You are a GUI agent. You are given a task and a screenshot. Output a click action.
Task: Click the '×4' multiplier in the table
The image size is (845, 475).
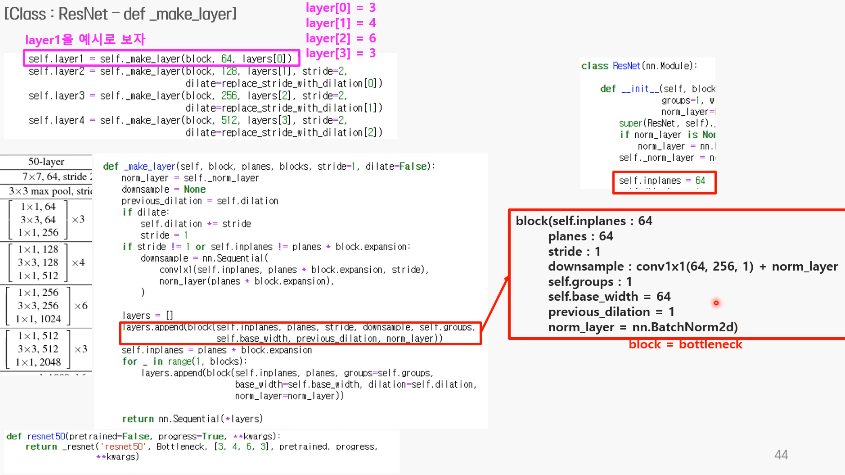pyautogui.click(x=79, y=263)
